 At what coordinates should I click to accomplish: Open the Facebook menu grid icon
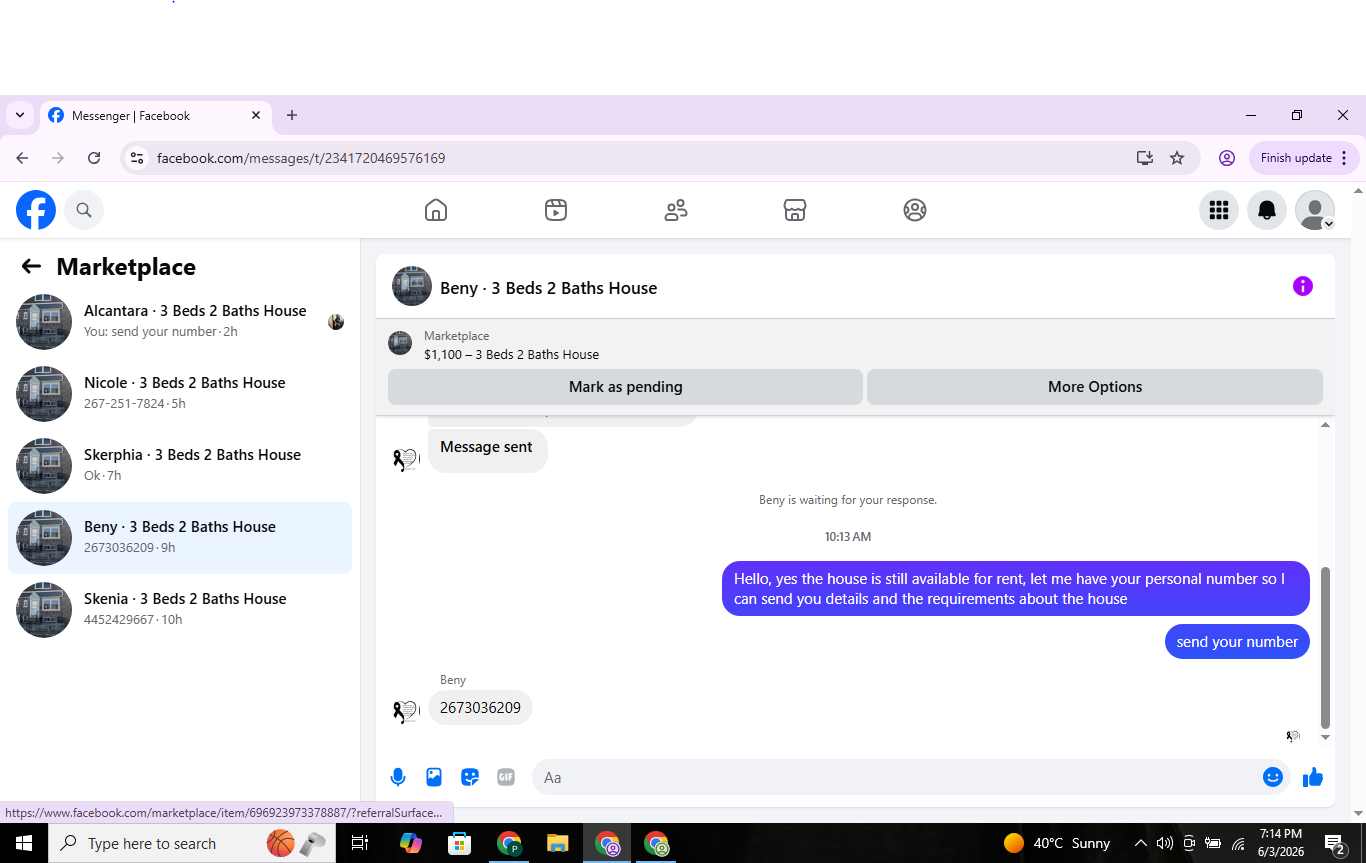(x=1219, y=210)
